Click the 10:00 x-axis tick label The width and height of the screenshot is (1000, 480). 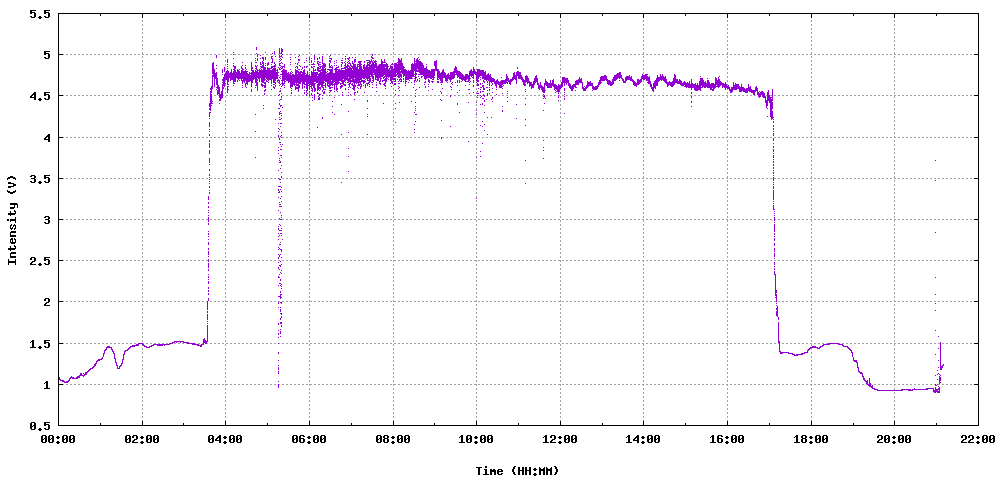point(476,439)
